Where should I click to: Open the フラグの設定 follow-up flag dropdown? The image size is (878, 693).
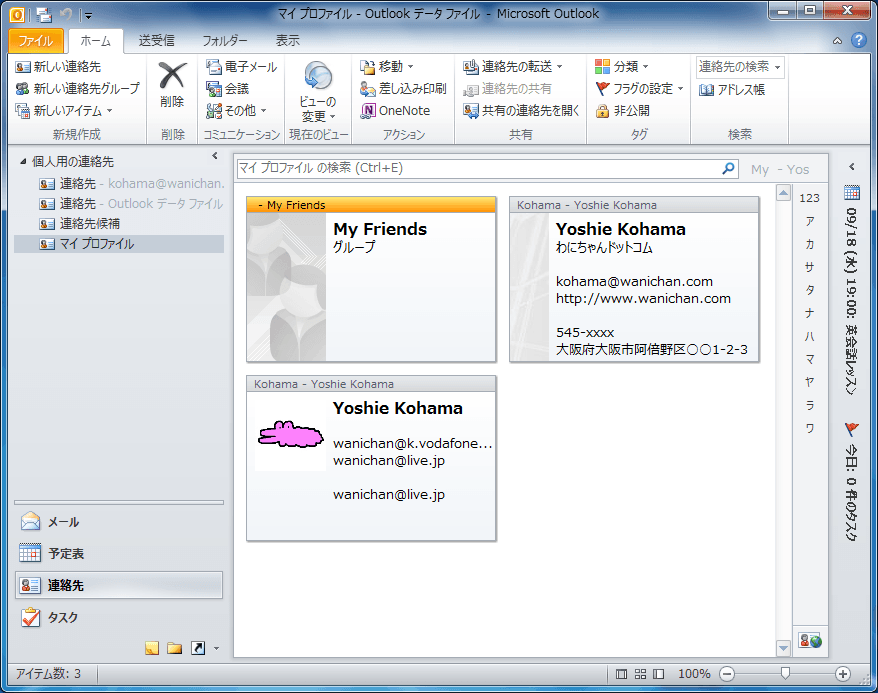[x=639, y=88]
